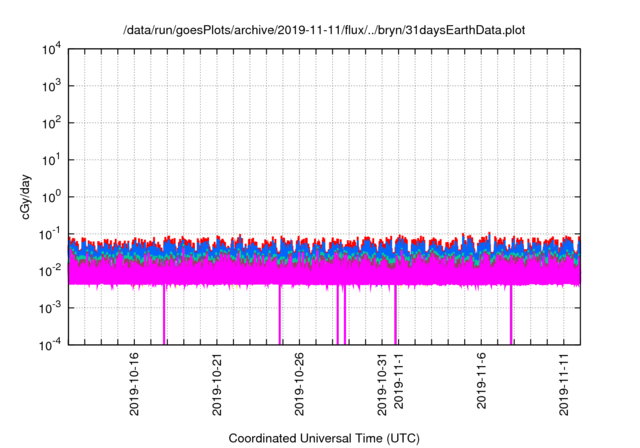The image size is (640, 448).
Task: Select the '2019-11-11' date tick label
Action: [564, 384]
